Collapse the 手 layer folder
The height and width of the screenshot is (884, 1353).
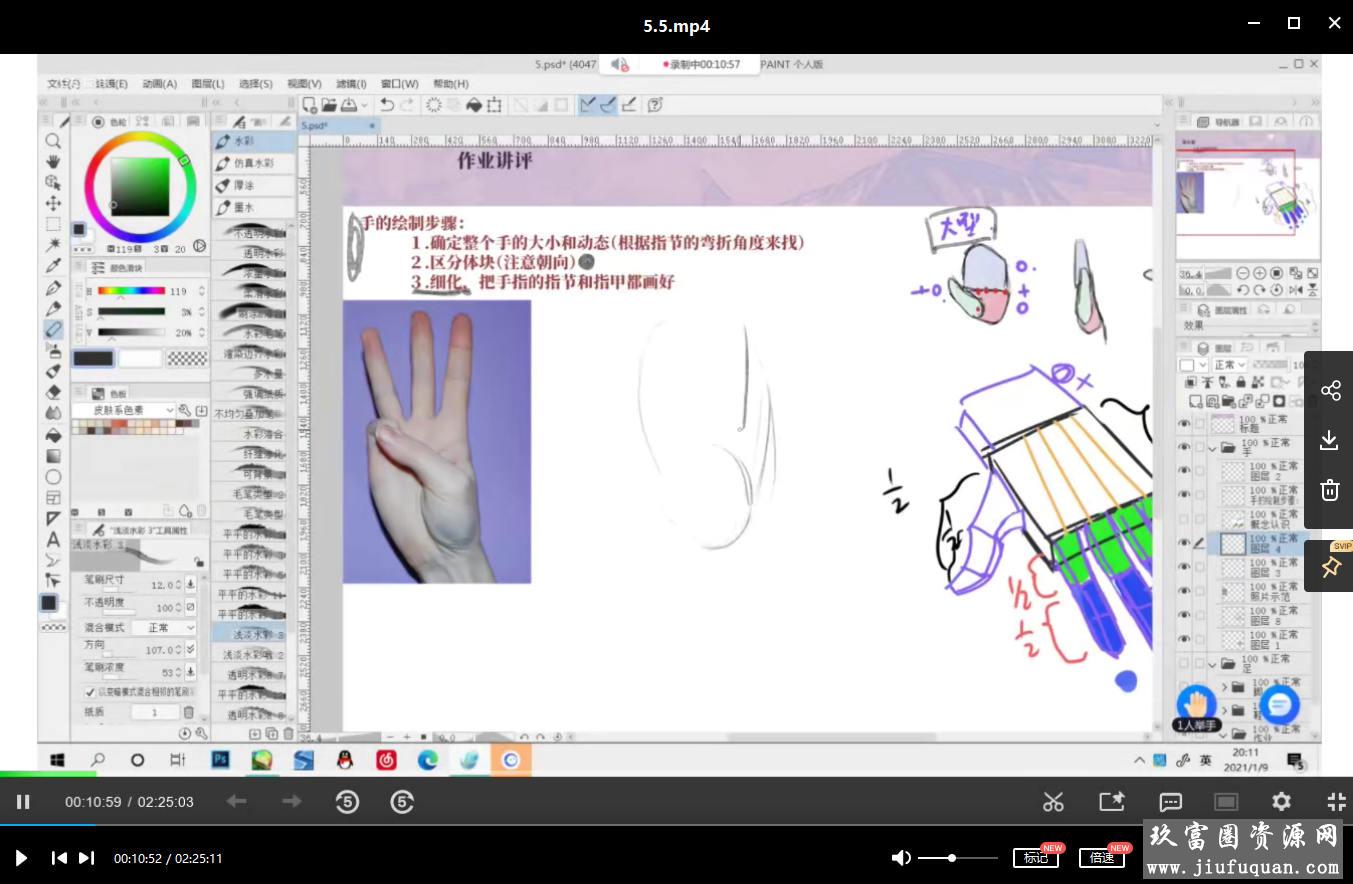(1213, 448)
